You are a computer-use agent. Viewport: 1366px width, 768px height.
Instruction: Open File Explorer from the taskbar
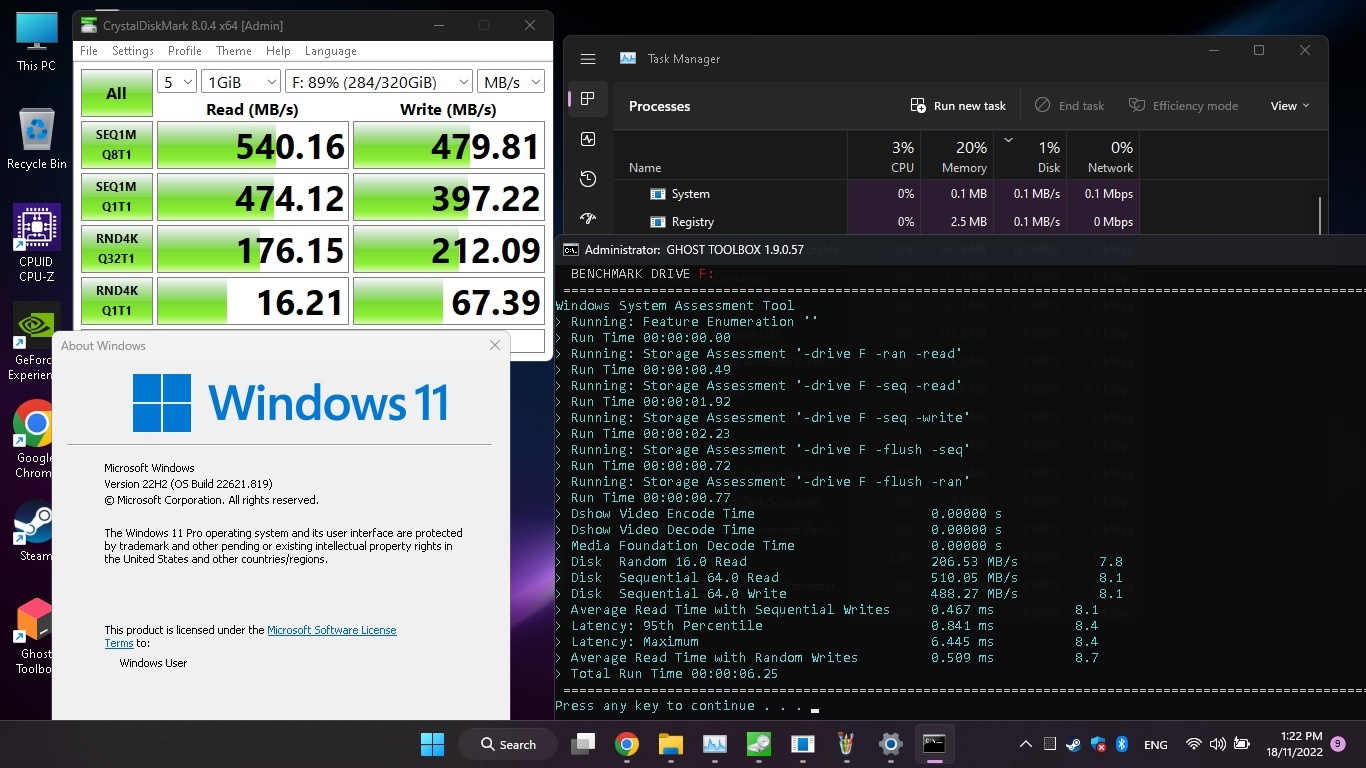pos(670,744)
